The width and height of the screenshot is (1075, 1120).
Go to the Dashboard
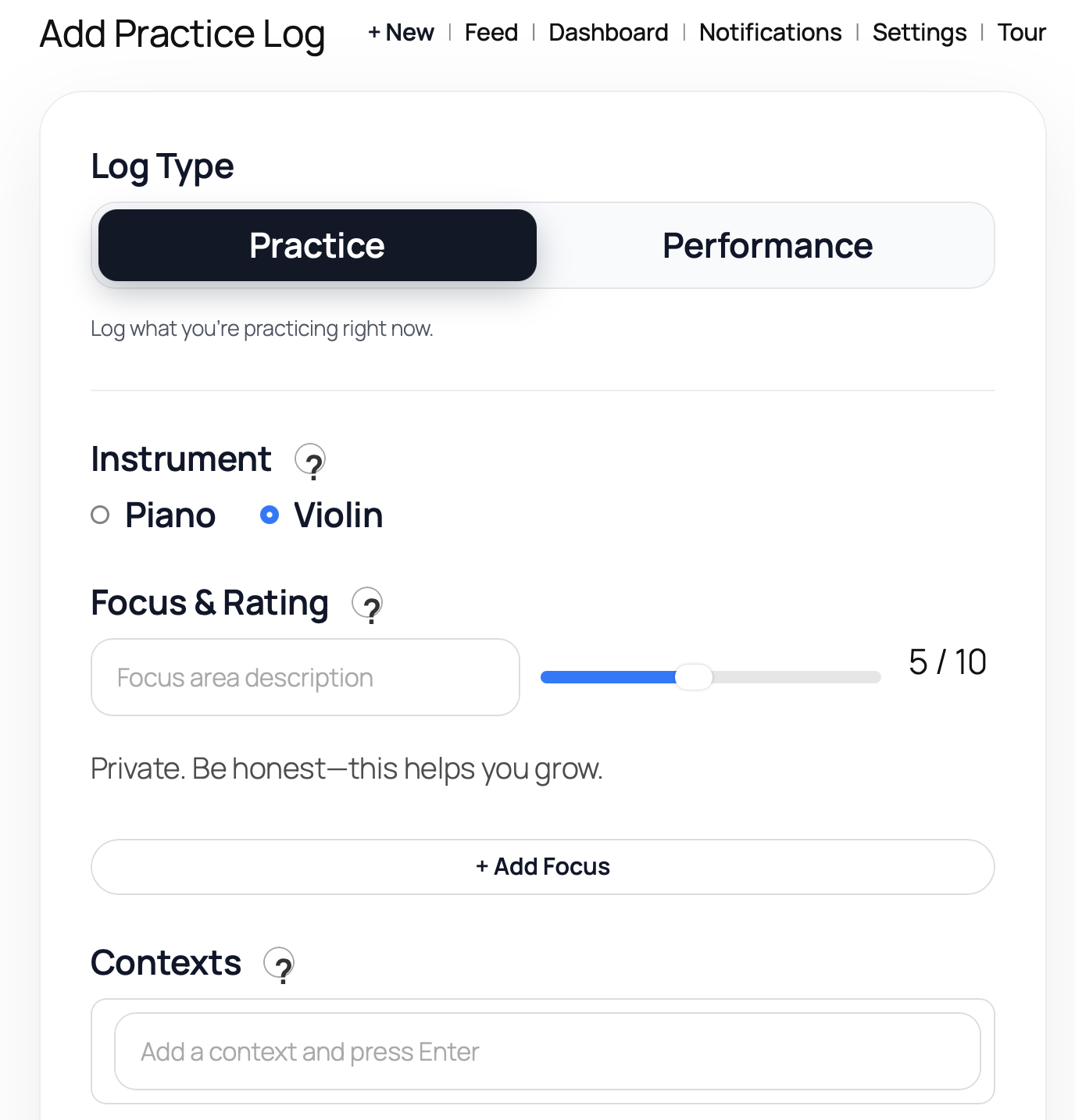pos(609,33)
